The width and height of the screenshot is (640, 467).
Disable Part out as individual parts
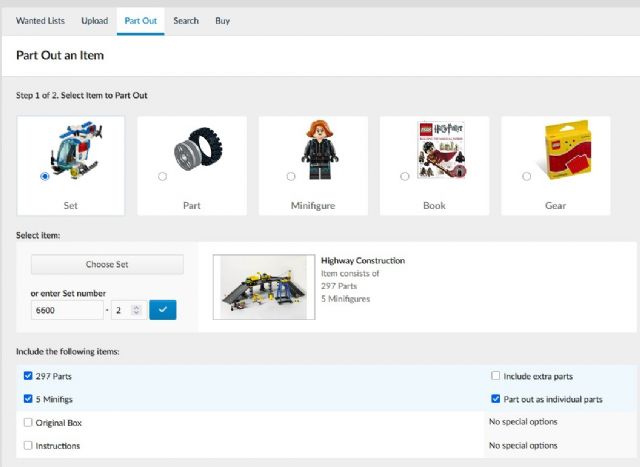coord(496,399)
